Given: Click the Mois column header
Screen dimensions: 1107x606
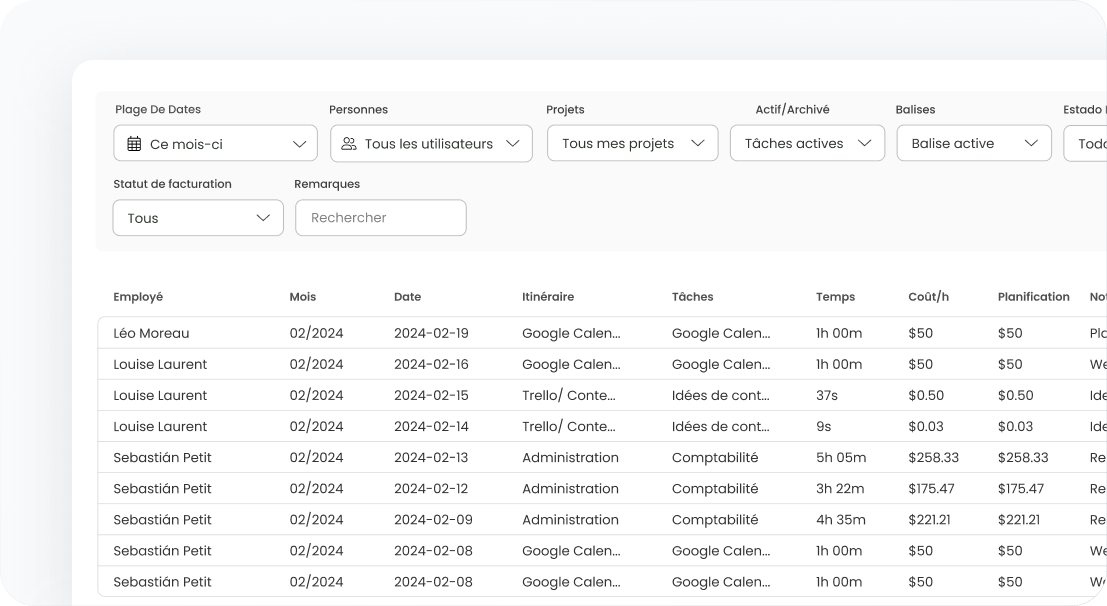Looking at the screenshot, I should click(303, 297).
